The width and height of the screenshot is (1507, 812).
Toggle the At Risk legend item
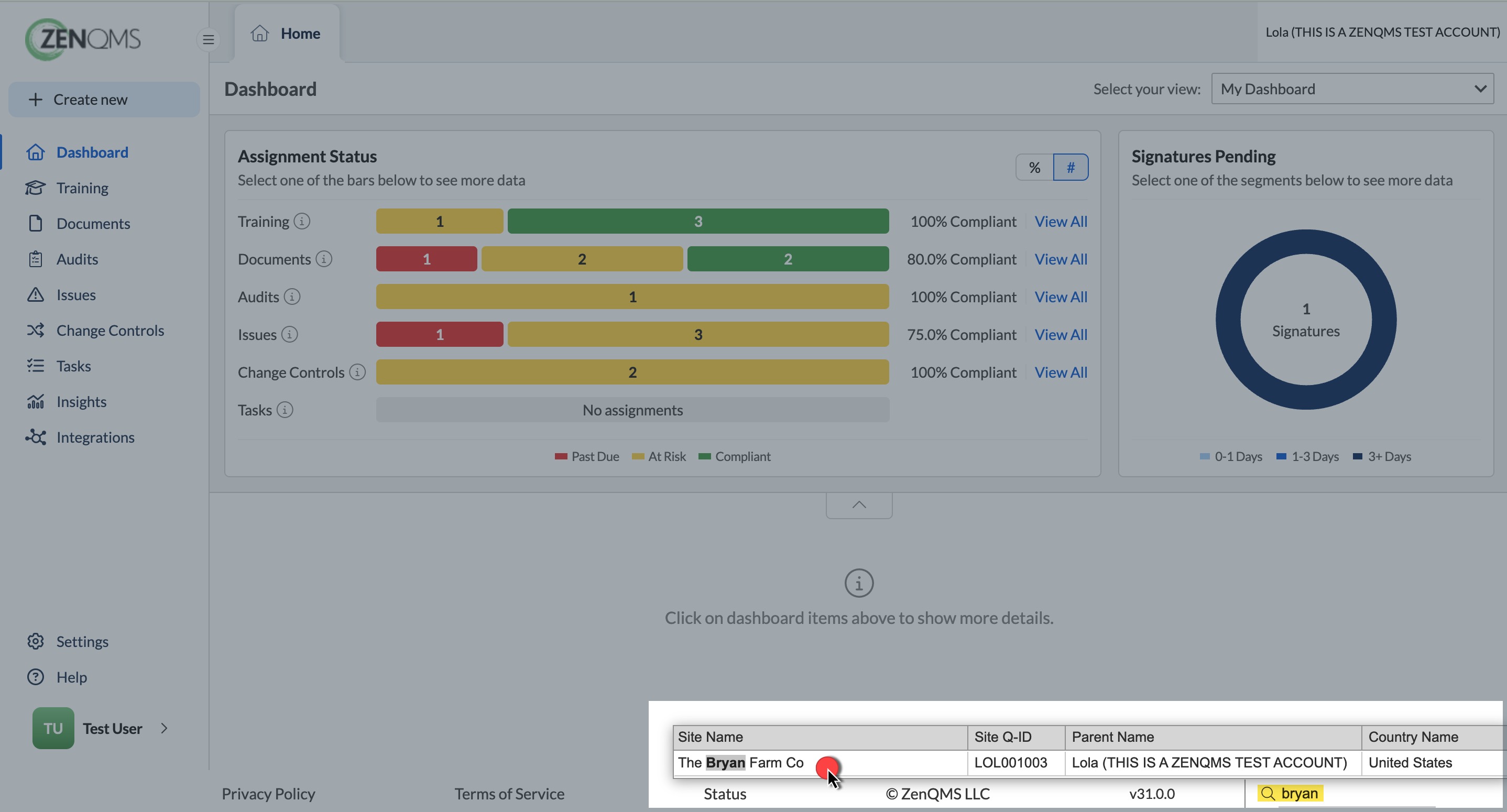pyautogui.click(x=659, y=456)
